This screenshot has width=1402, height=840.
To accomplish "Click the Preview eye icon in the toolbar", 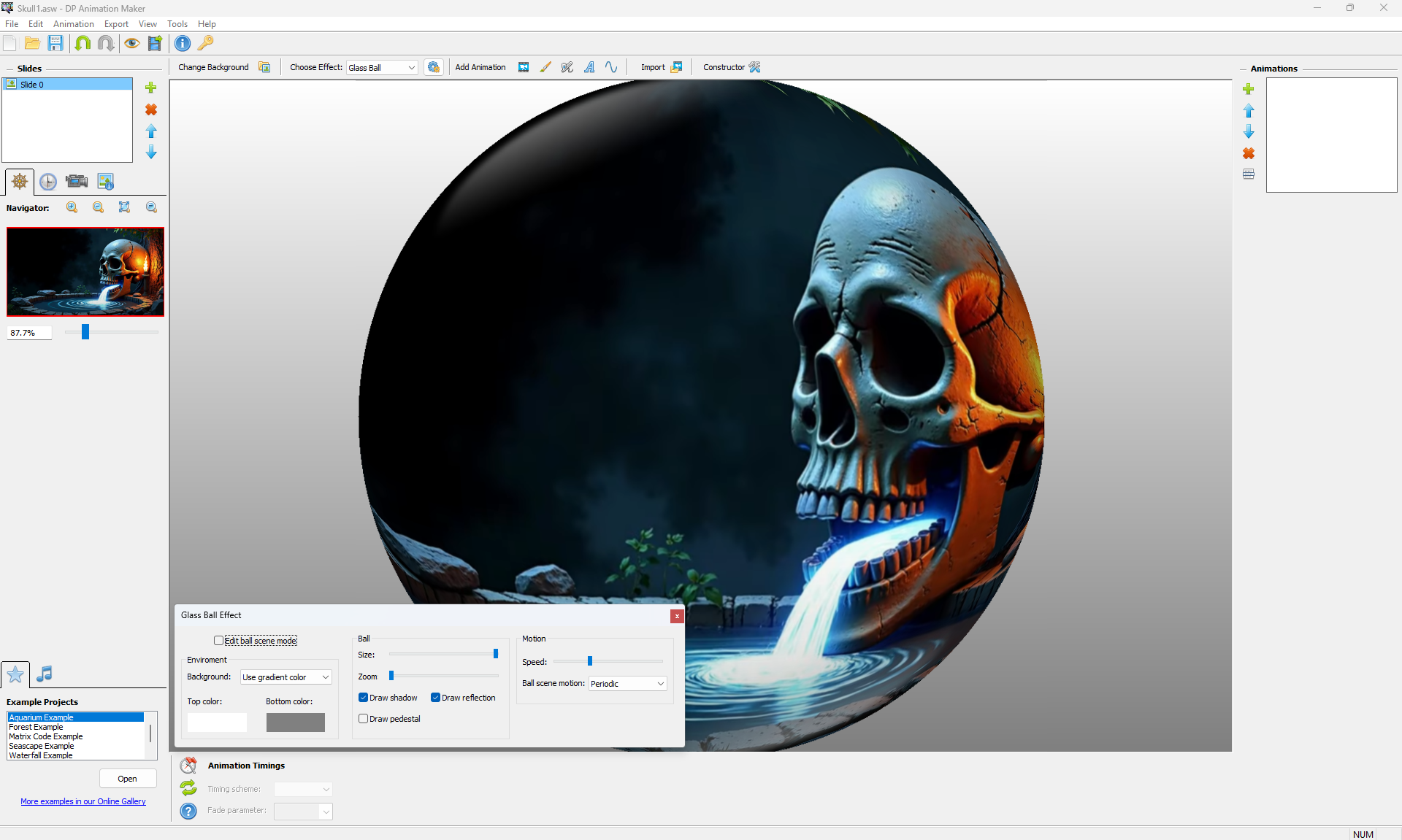I will pos(131,44).
